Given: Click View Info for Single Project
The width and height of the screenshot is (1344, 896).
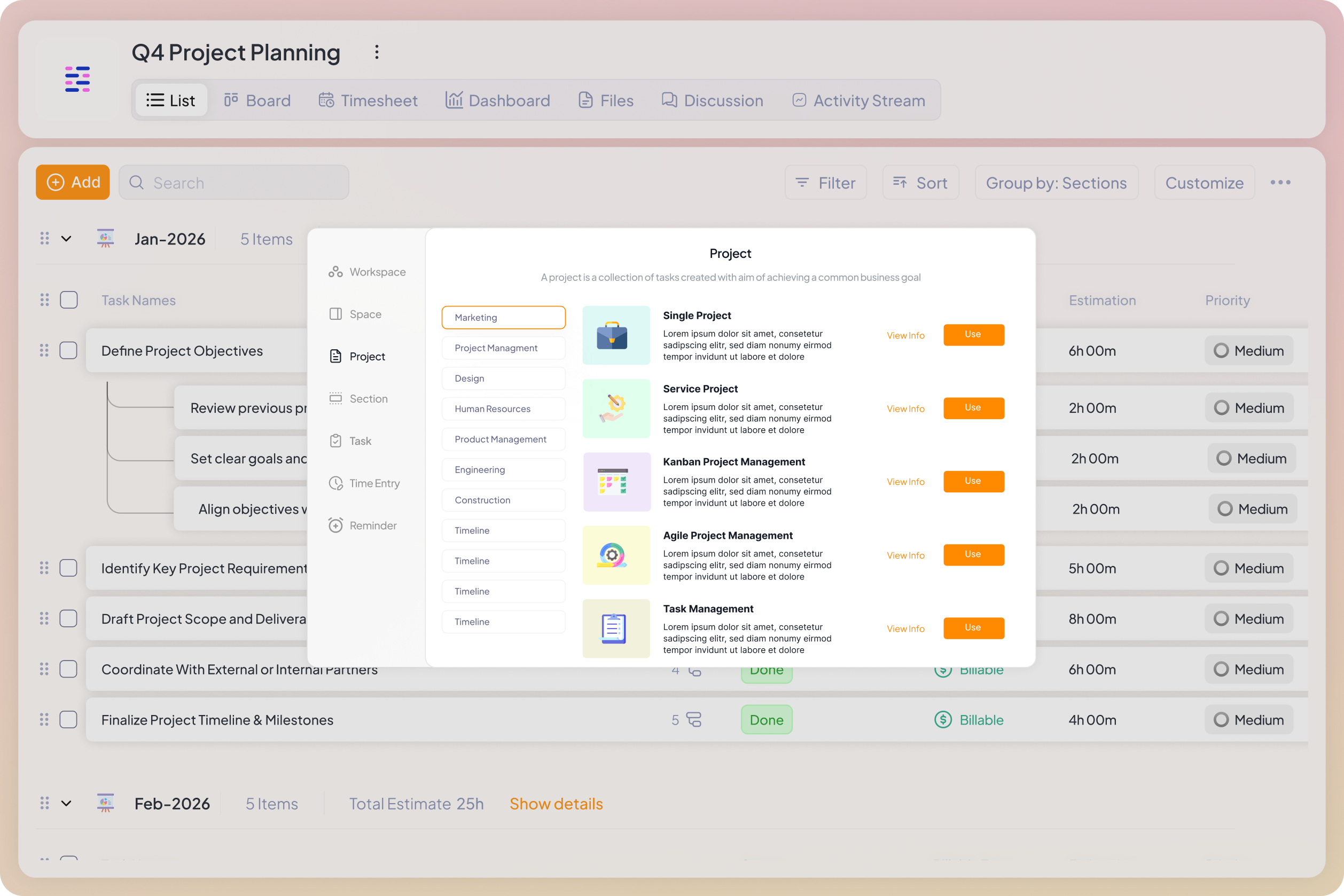Looking at the screenshot, I should [905, 335].
